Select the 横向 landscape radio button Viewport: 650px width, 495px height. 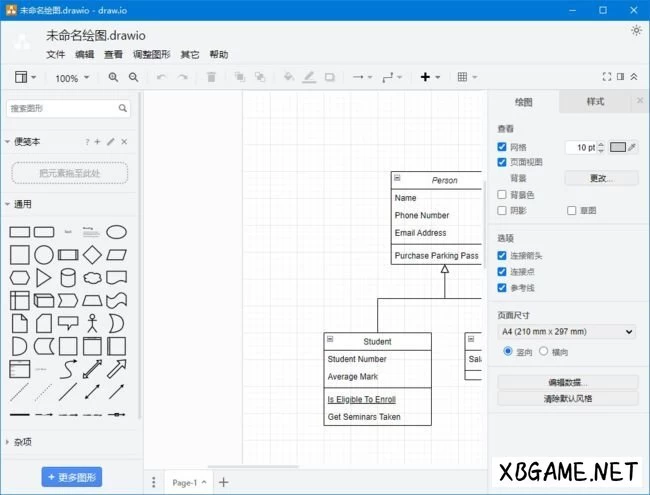pos(544,351)
